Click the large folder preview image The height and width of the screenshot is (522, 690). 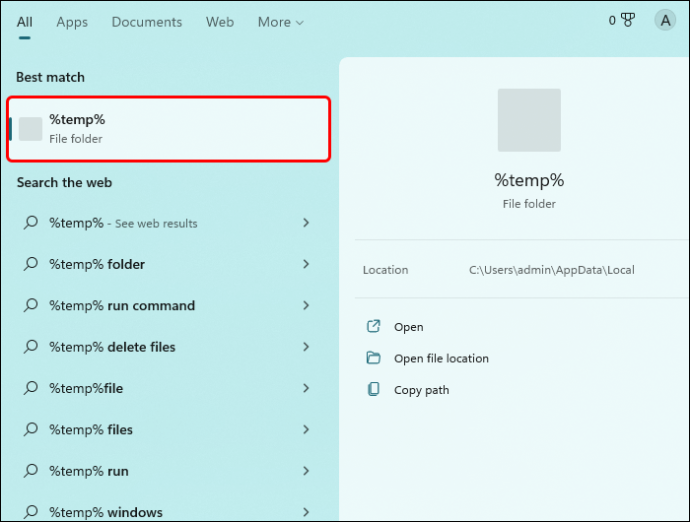(x=529, y=120)
